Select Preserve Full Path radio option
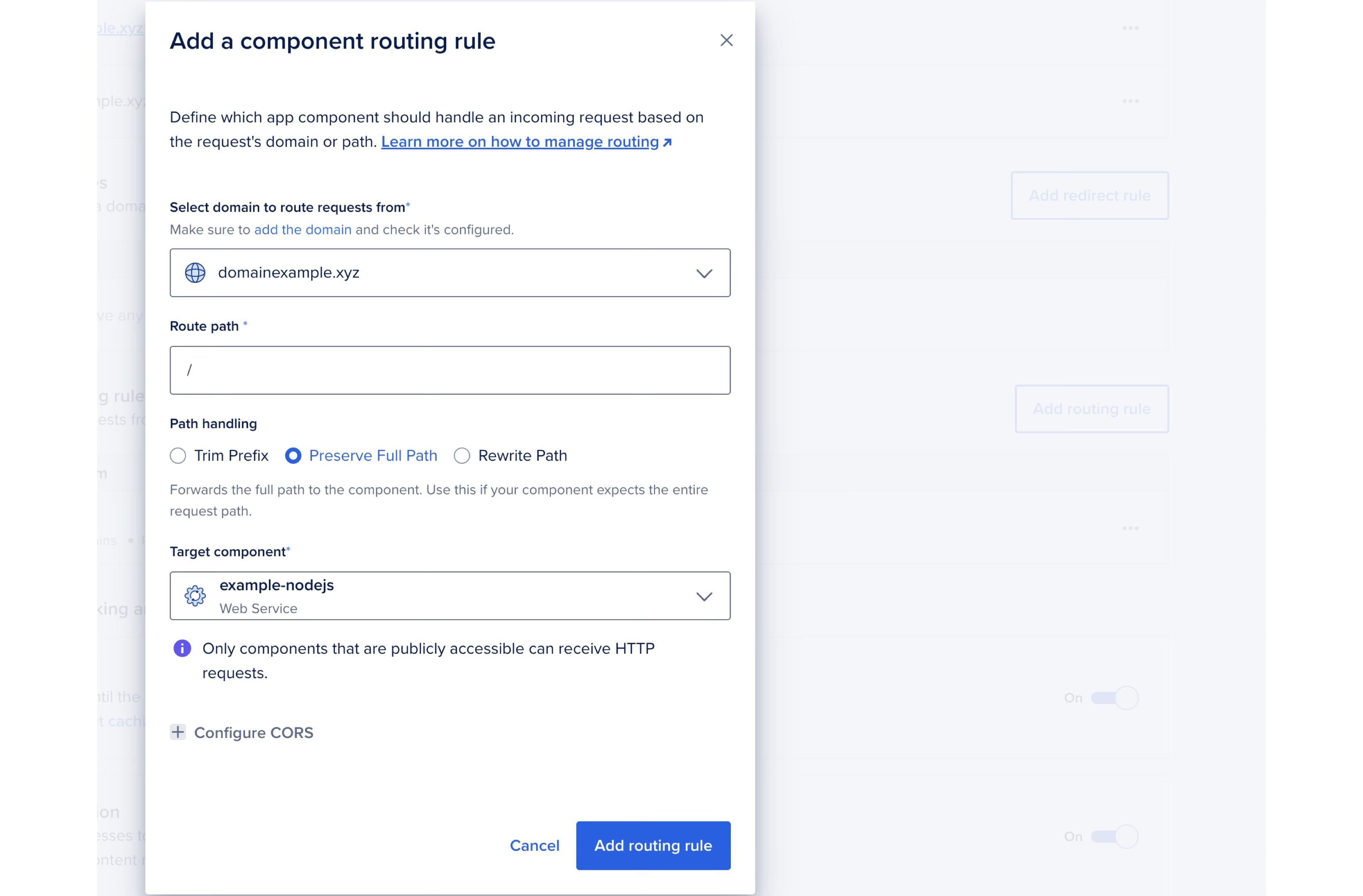 [293, 456]
